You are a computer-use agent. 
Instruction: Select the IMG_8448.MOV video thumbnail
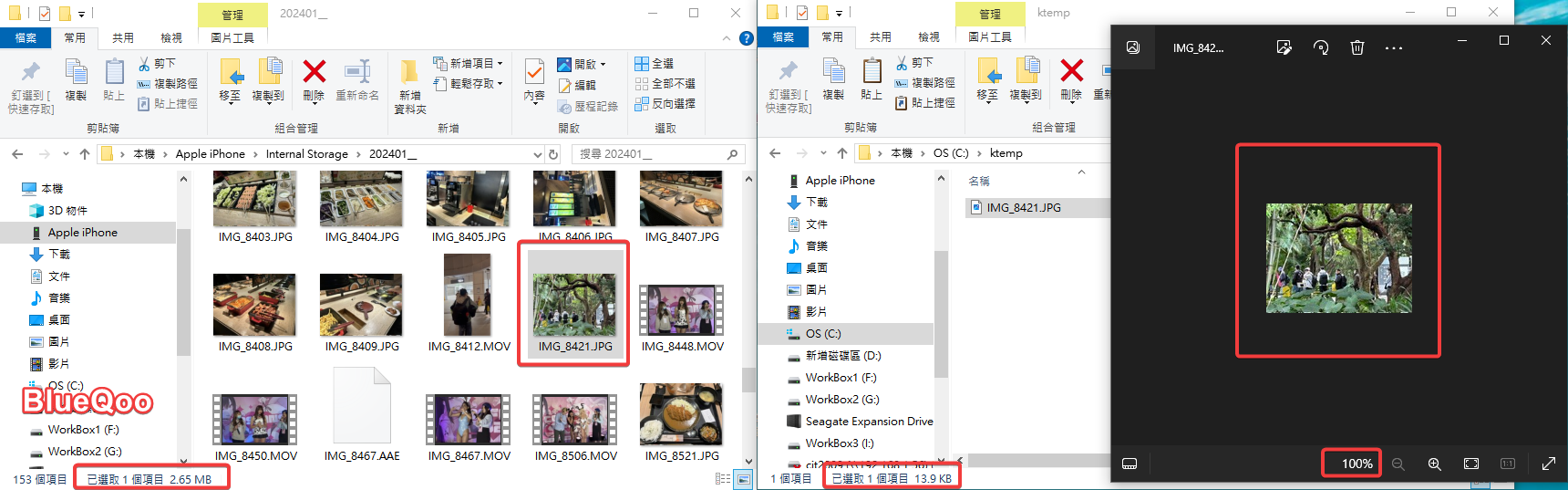pyautogui.click(x=682, y=310)
